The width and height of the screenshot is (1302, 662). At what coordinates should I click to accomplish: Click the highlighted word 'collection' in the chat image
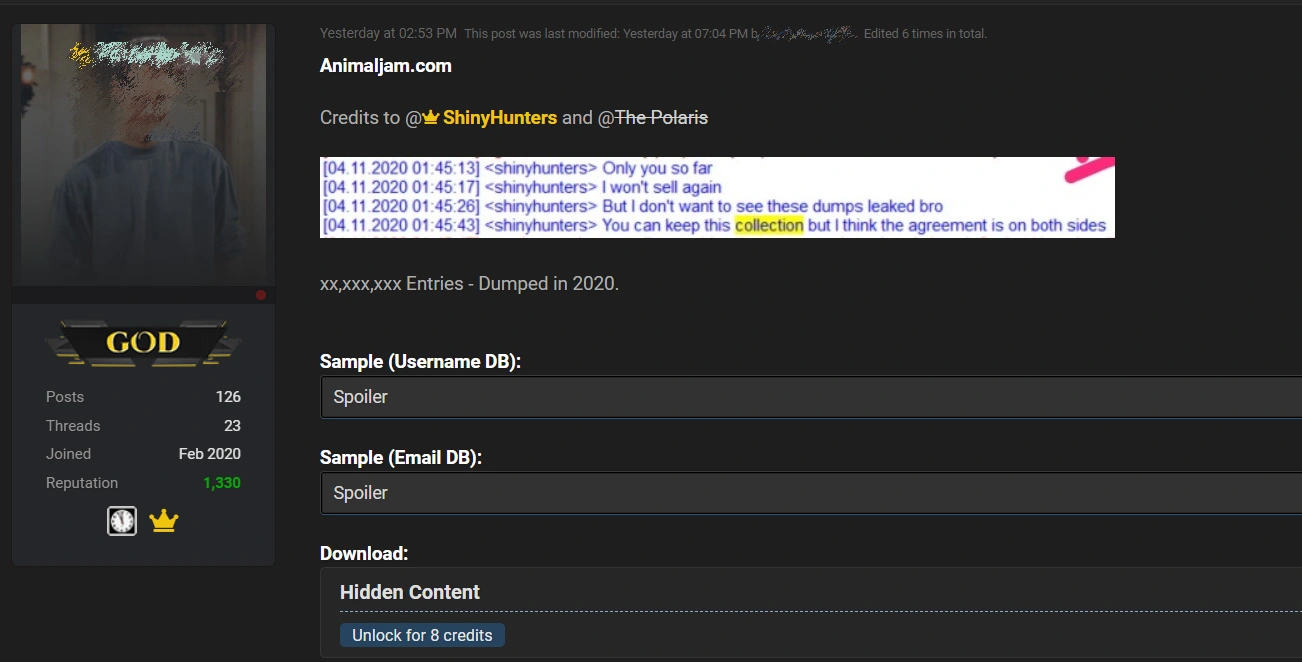[769, 226]
